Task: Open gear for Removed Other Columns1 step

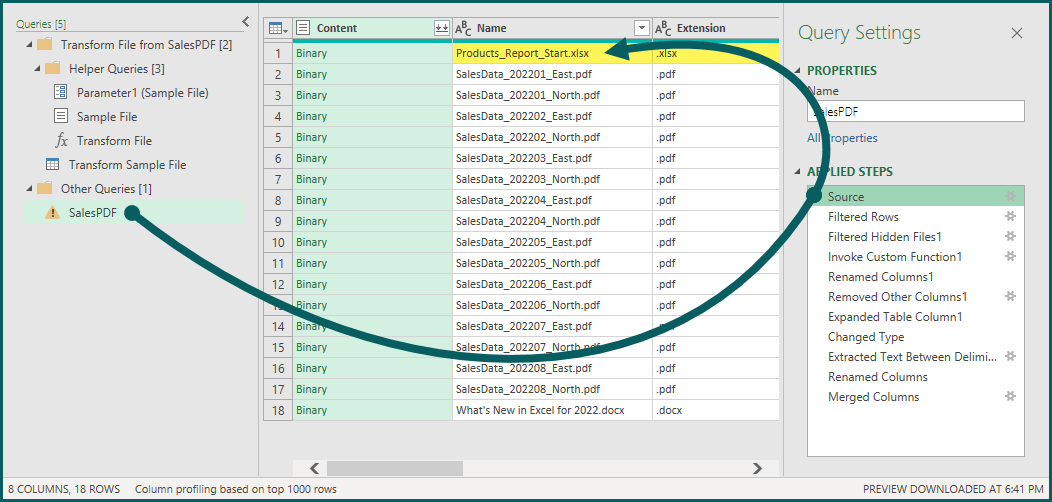Action: 1011,297
